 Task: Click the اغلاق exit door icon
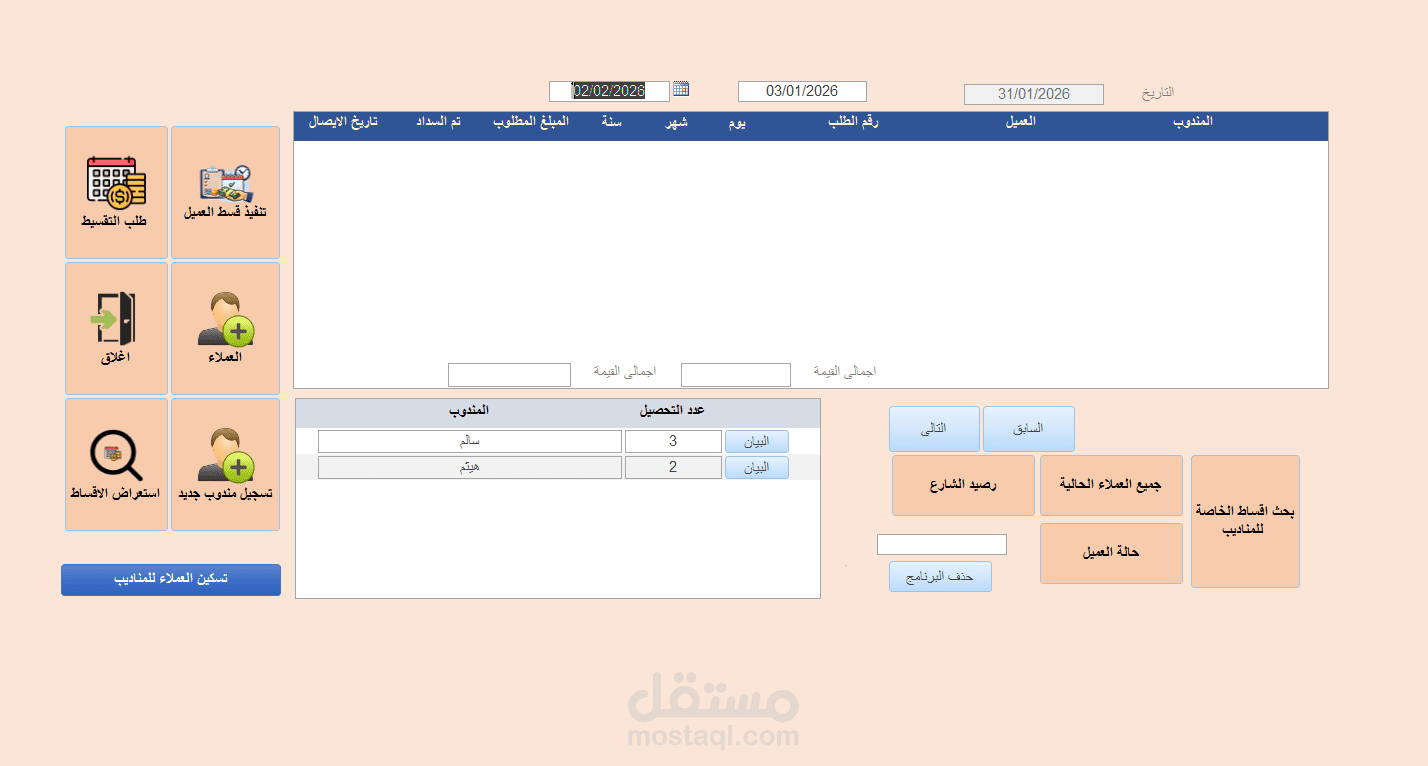(x=114, y=319)
